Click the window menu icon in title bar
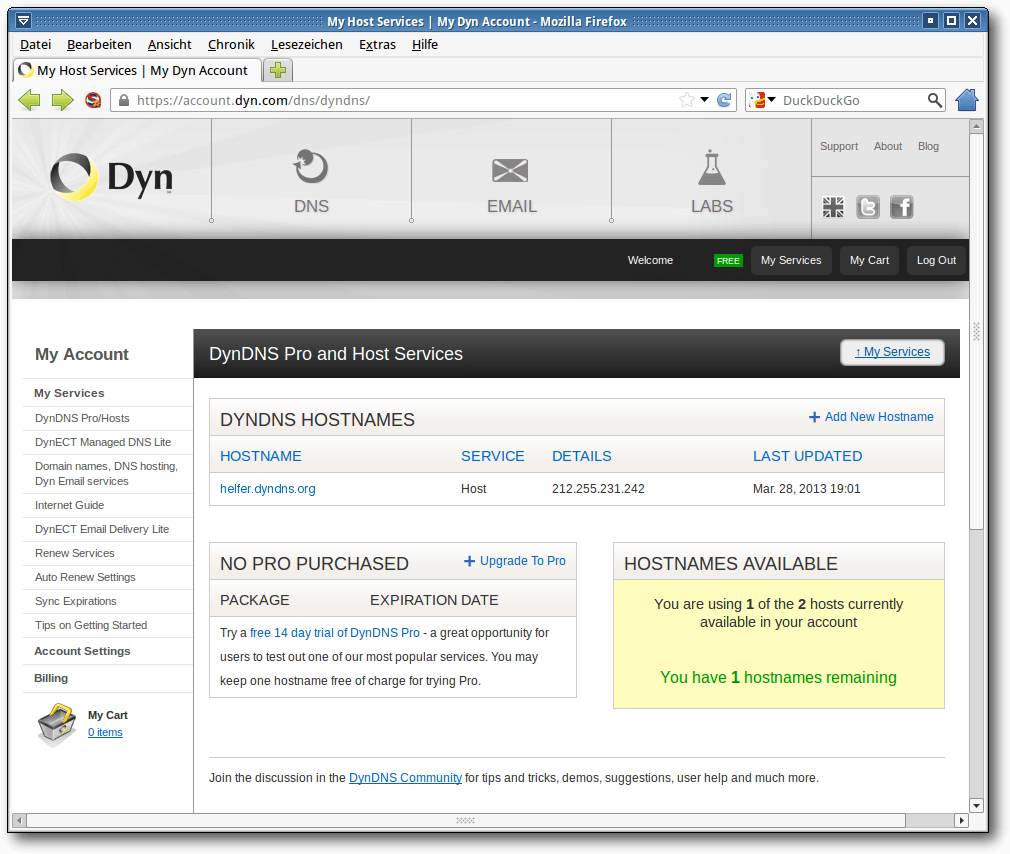The width and height of the screenshot is (1010, 854). coord(23,21)
